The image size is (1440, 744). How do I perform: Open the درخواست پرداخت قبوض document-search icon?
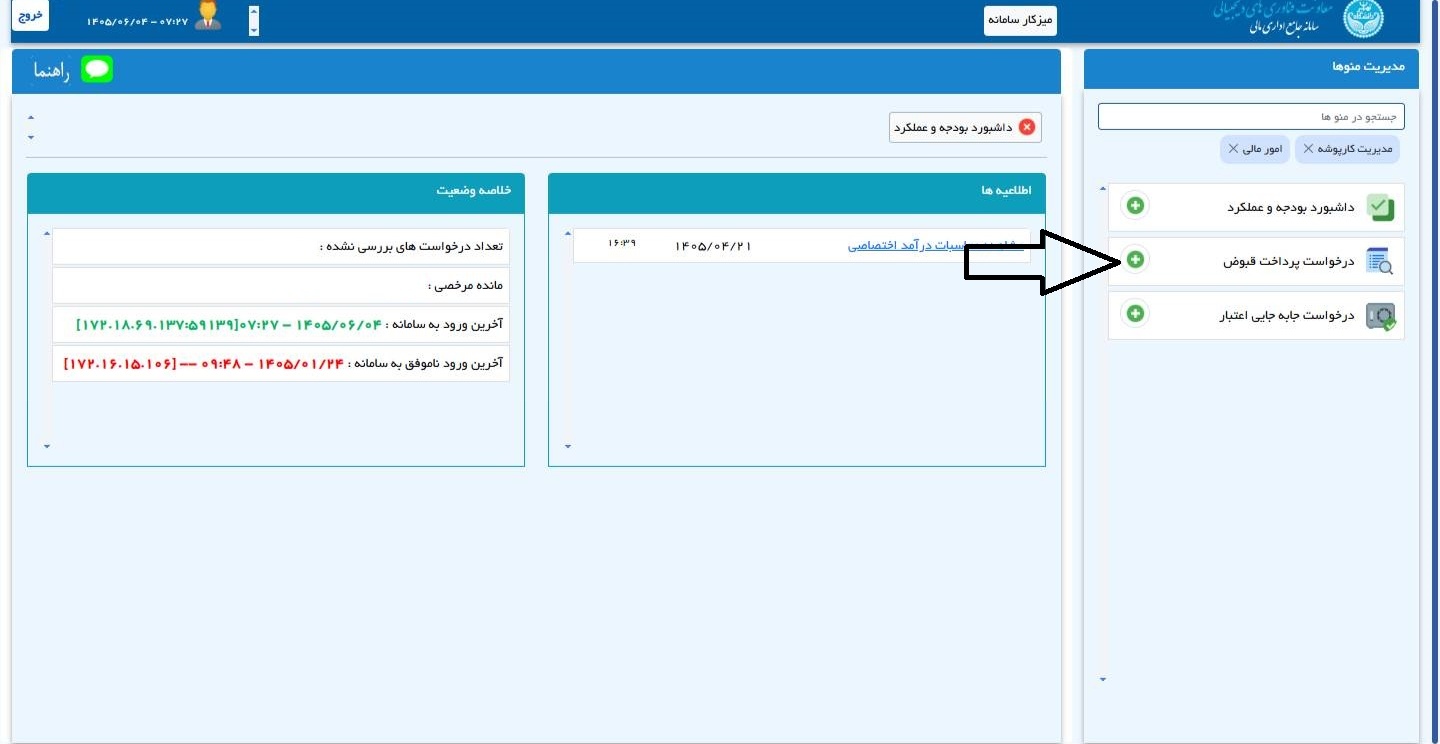tap(1380, 261)
